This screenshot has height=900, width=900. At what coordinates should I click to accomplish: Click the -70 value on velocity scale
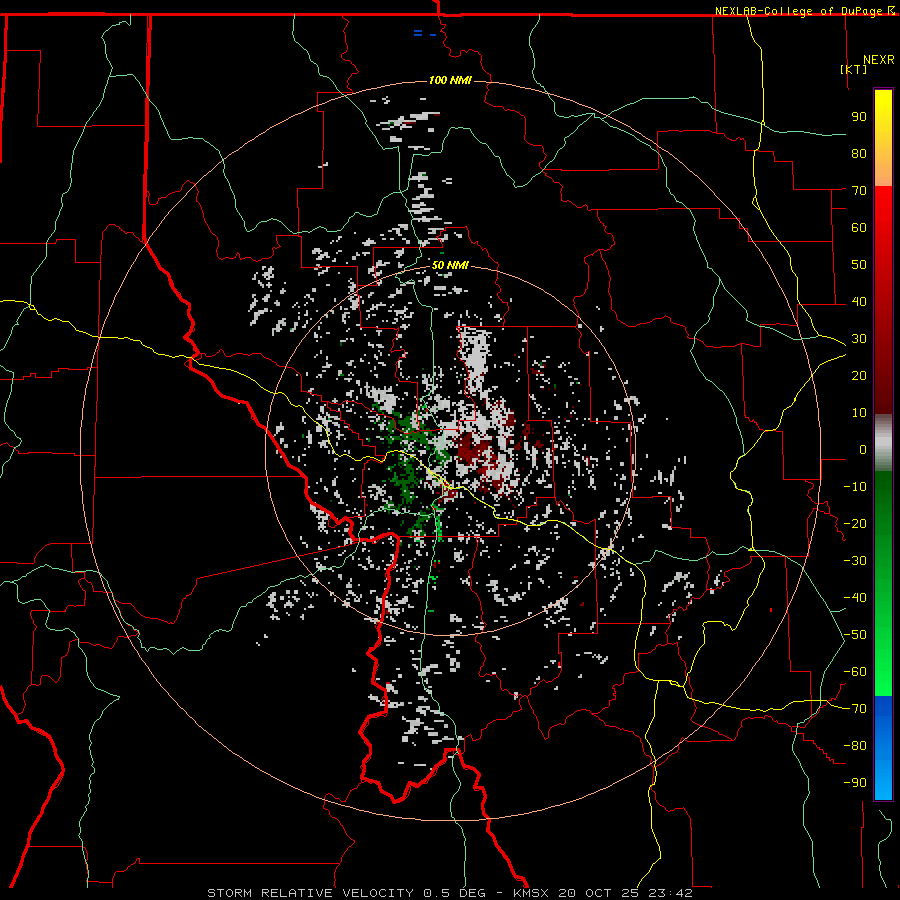[x=855, y=709]
